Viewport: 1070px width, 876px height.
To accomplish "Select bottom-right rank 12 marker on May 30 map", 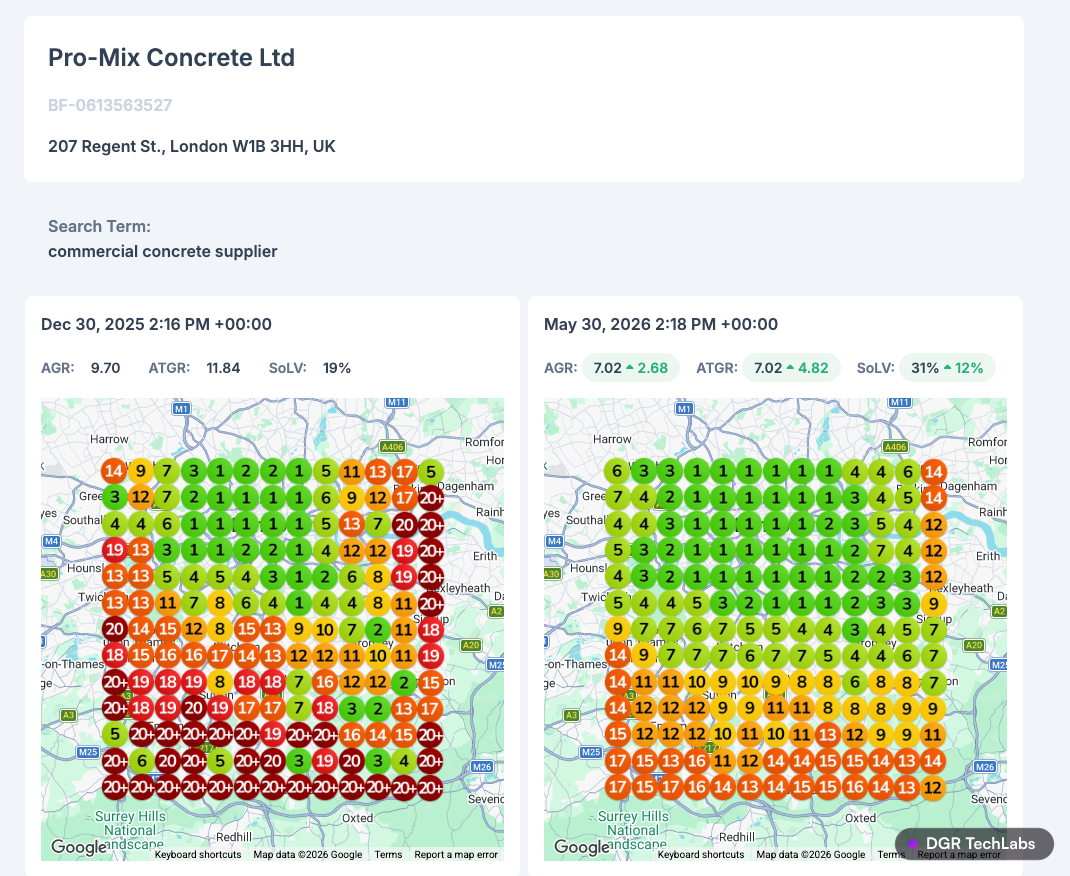I will pyautogui.click(x=933, y=787).
